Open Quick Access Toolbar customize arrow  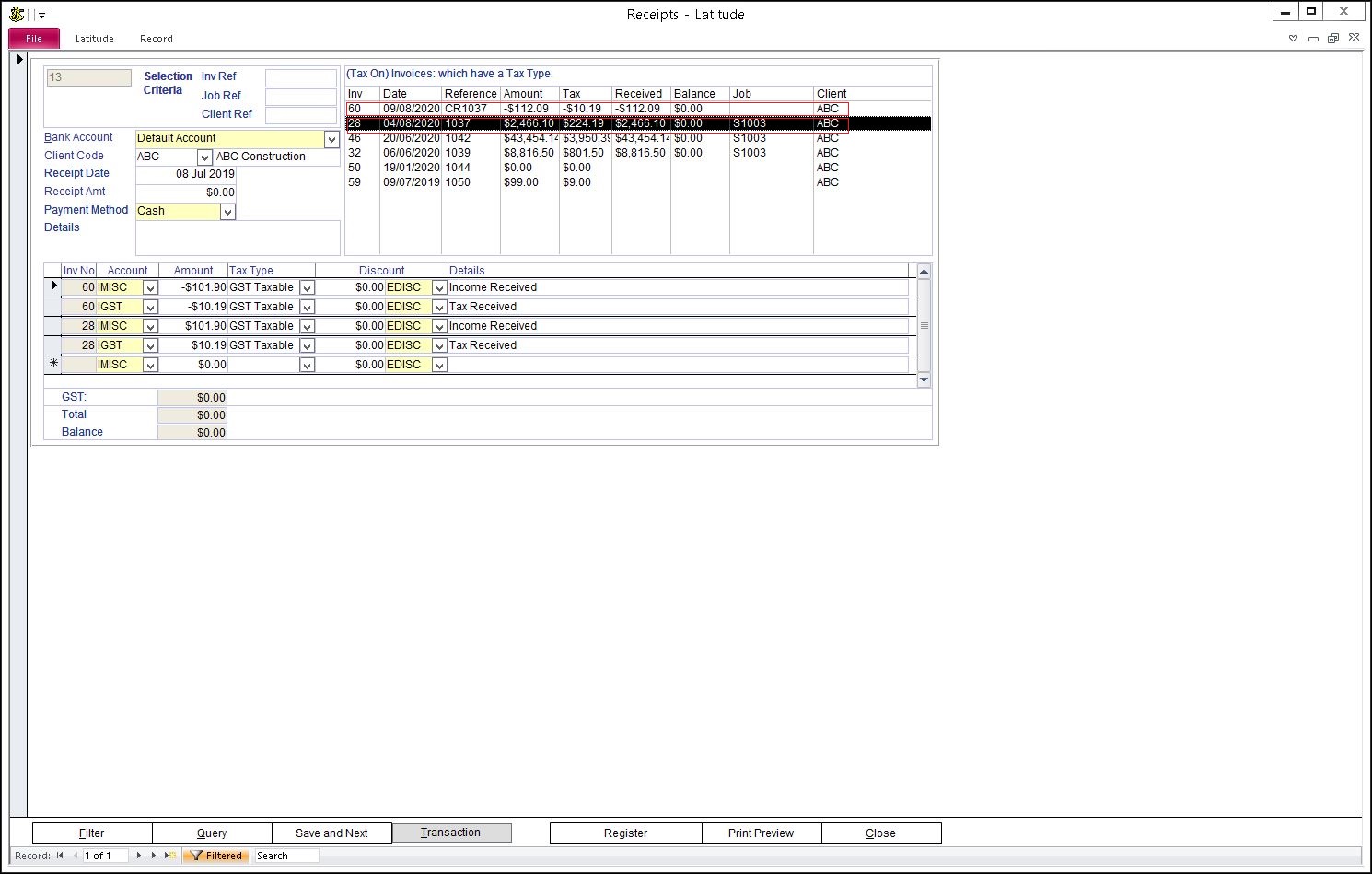pyautogui.click(x=41, y=16)
